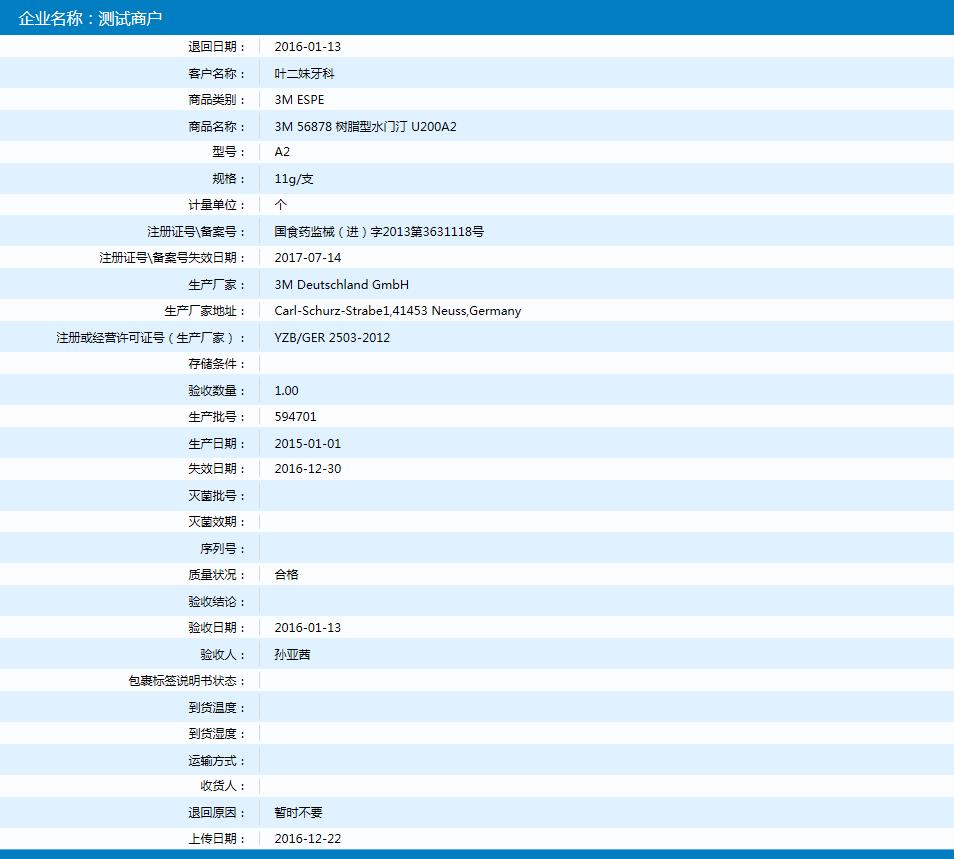This screenshot has width=954, height=859.
Task: Click the 商品名称 label
Action: (216, 127)
